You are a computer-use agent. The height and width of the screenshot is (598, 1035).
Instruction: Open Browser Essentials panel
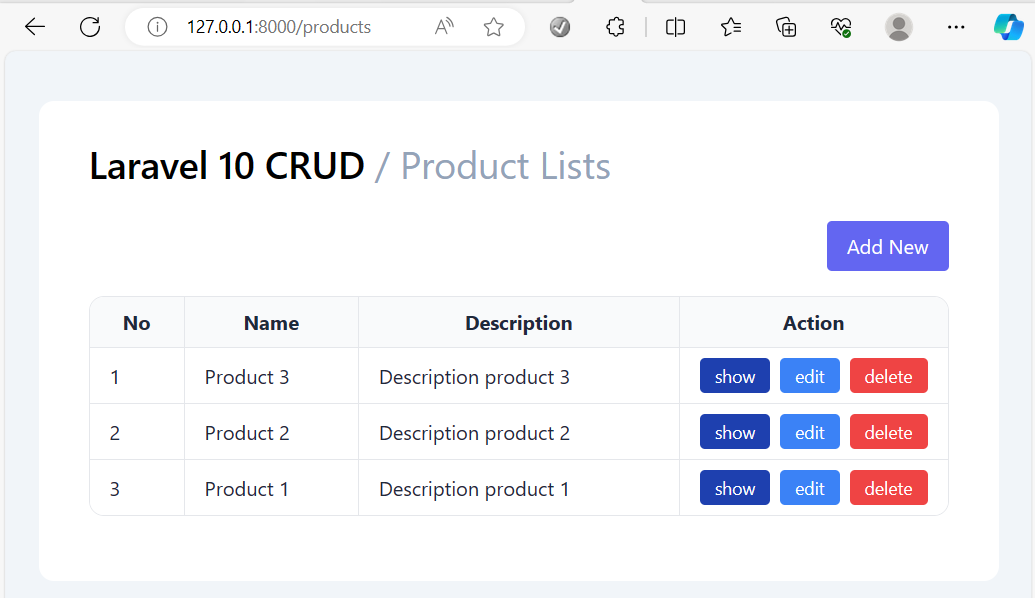point(841,27)
